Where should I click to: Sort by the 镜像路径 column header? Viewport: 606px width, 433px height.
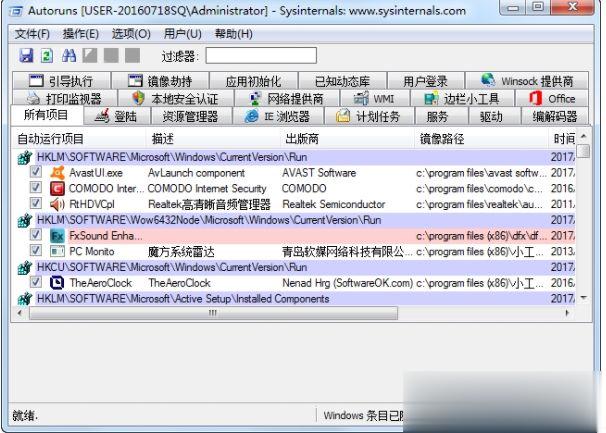[481, 139]
